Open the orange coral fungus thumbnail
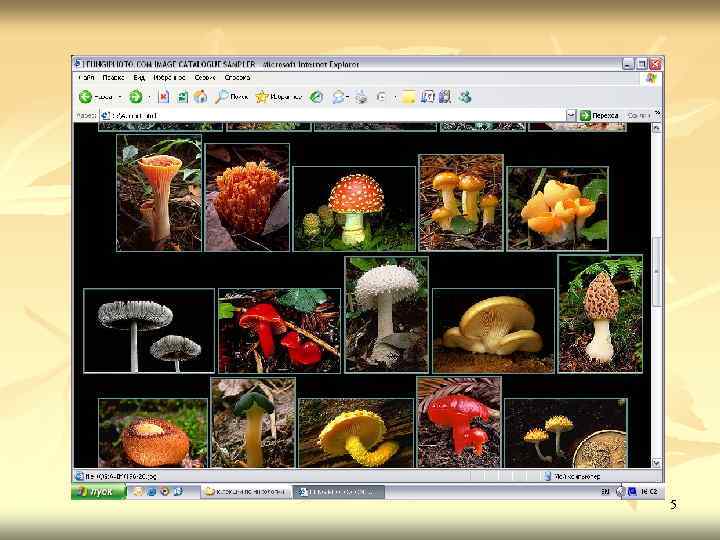The image size is (720, 540). [x=247, y=197]
